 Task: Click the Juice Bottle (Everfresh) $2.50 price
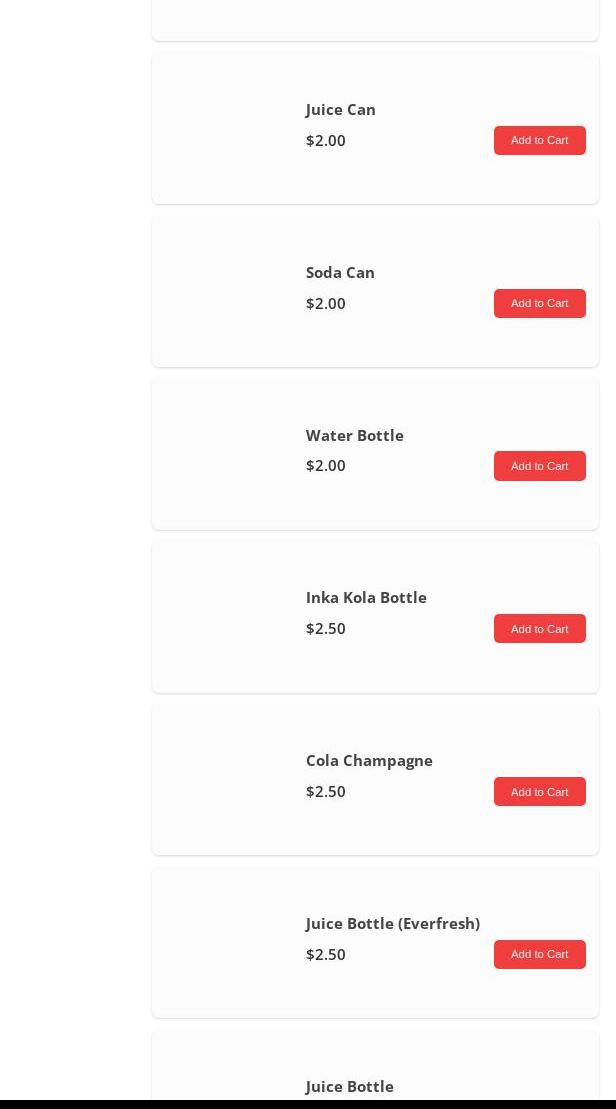point(325,954)
